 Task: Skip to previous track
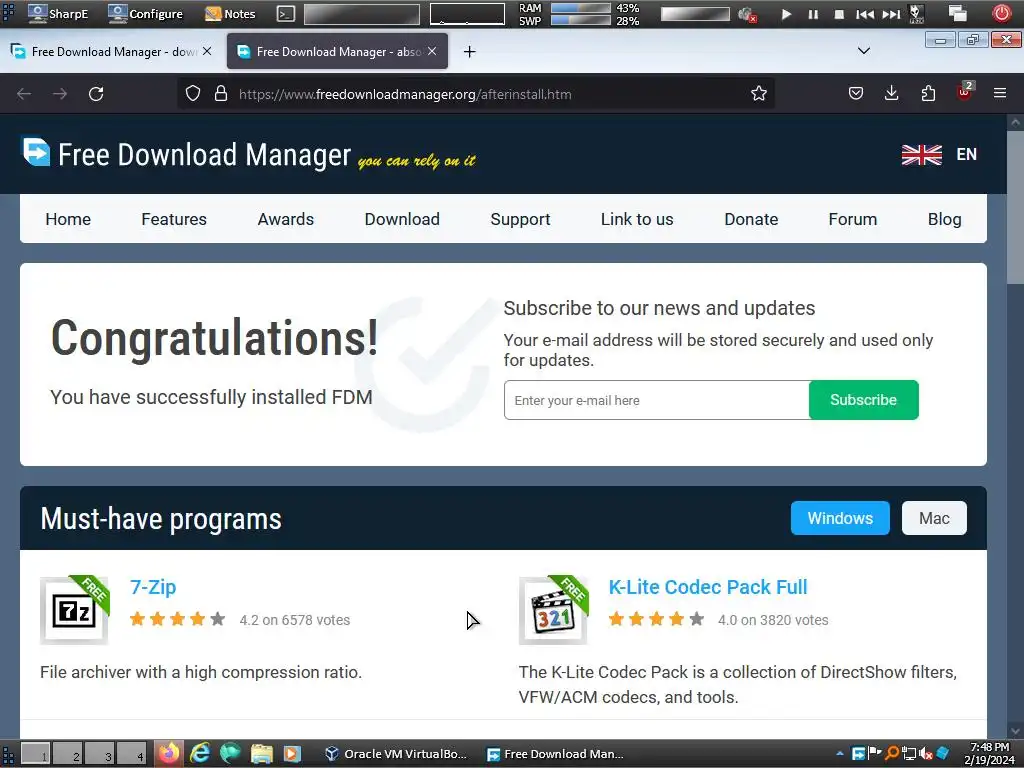[865, 14]
